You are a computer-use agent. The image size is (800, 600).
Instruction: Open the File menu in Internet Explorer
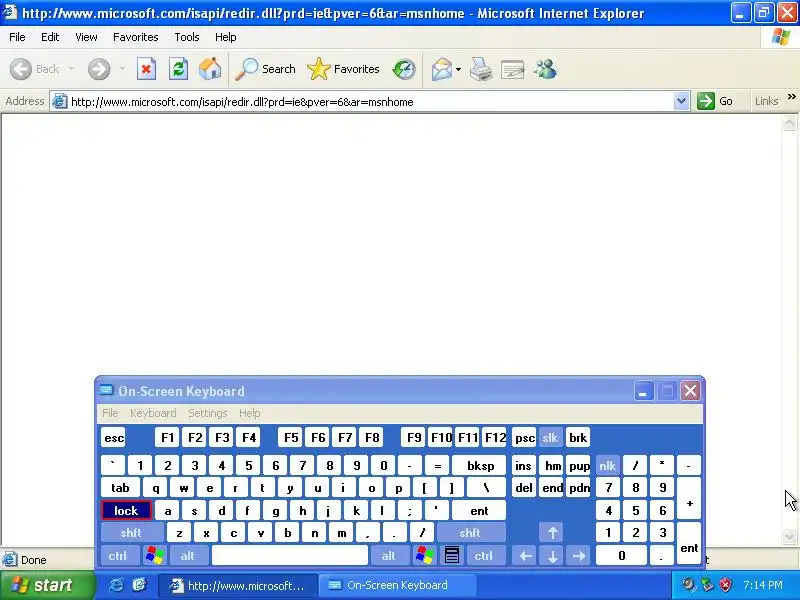17,37
